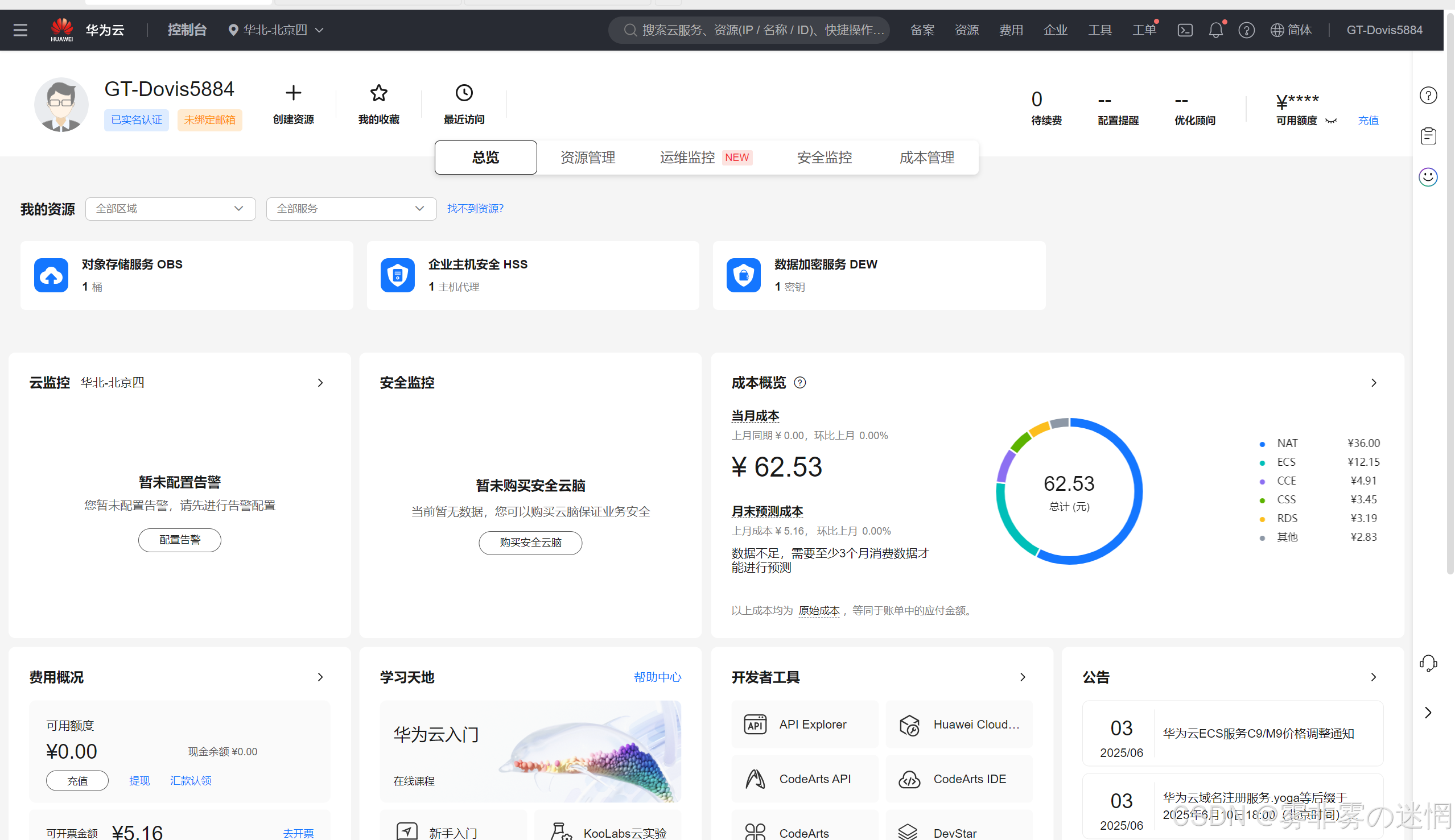Switch to the 成本管理 tab
1455x840 pixels.
927,158
